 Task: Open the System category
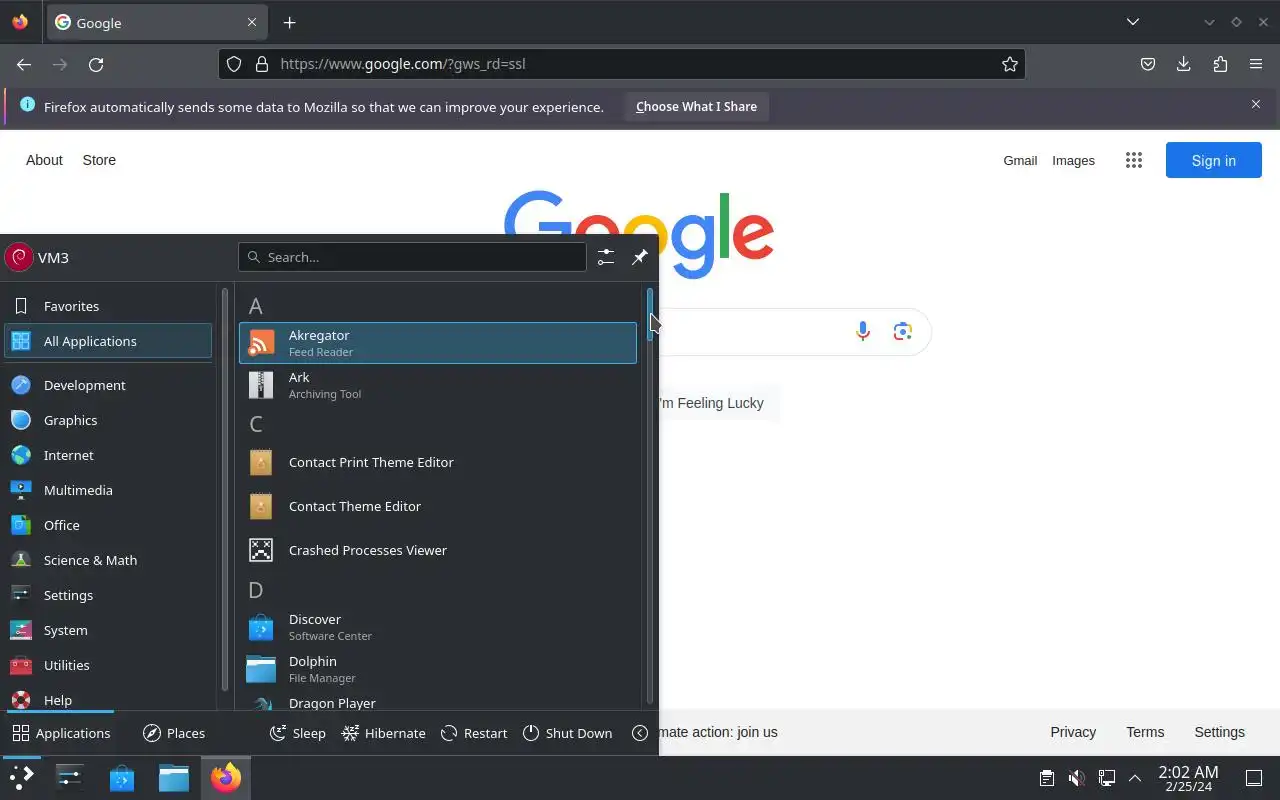108,630
